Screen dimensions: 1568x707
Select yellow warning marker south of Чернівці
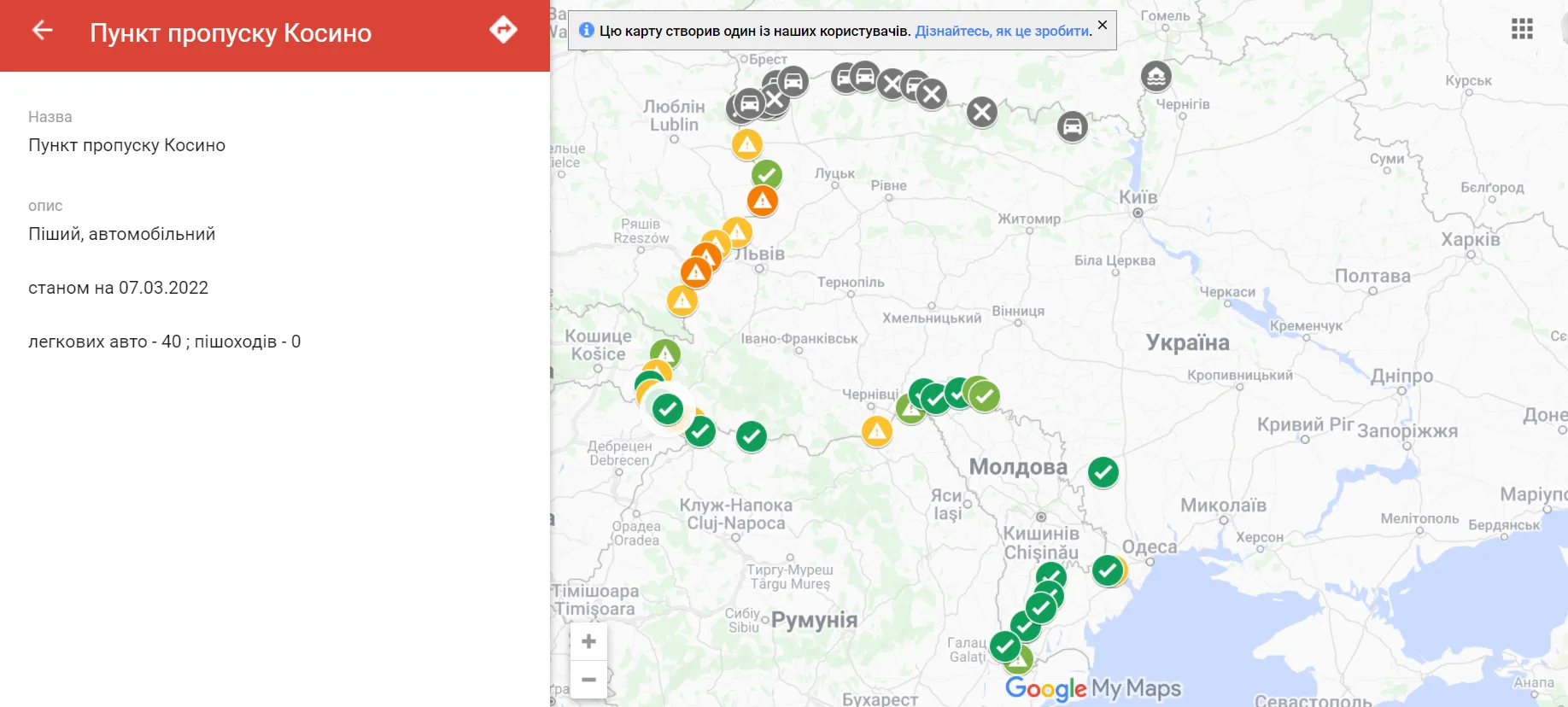pyautogui.click(x=877, y=431)
